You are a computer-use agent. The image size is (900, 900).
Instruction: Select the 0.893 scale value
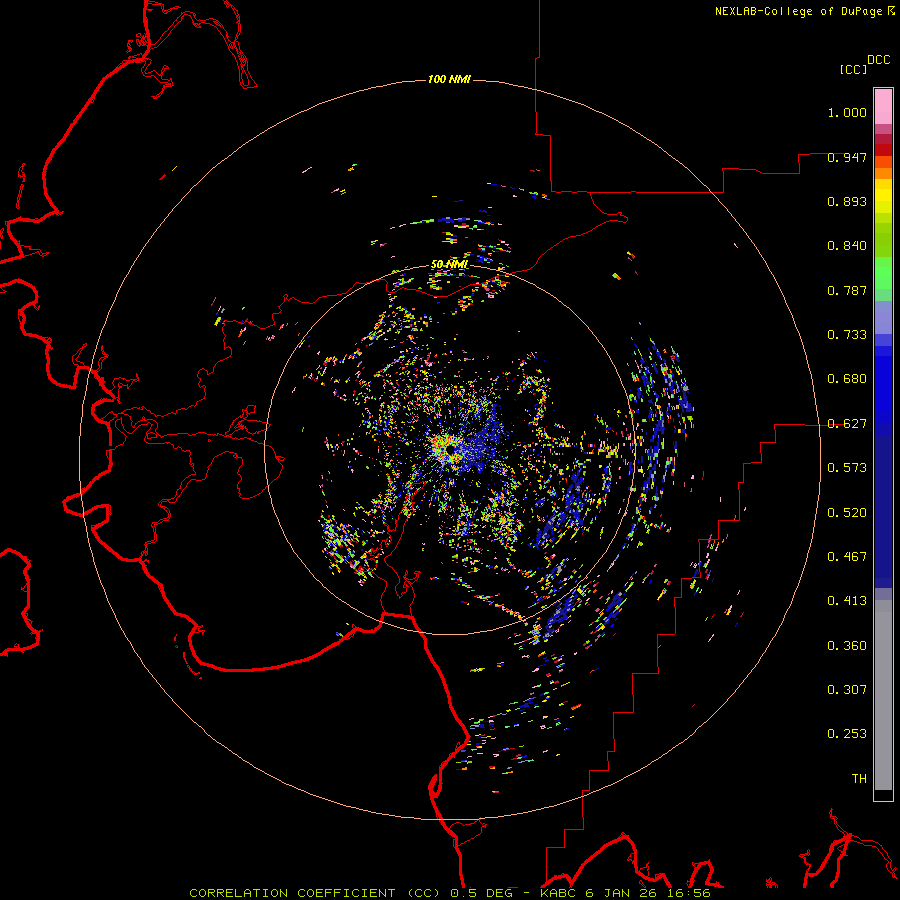[x=847, y=201]
